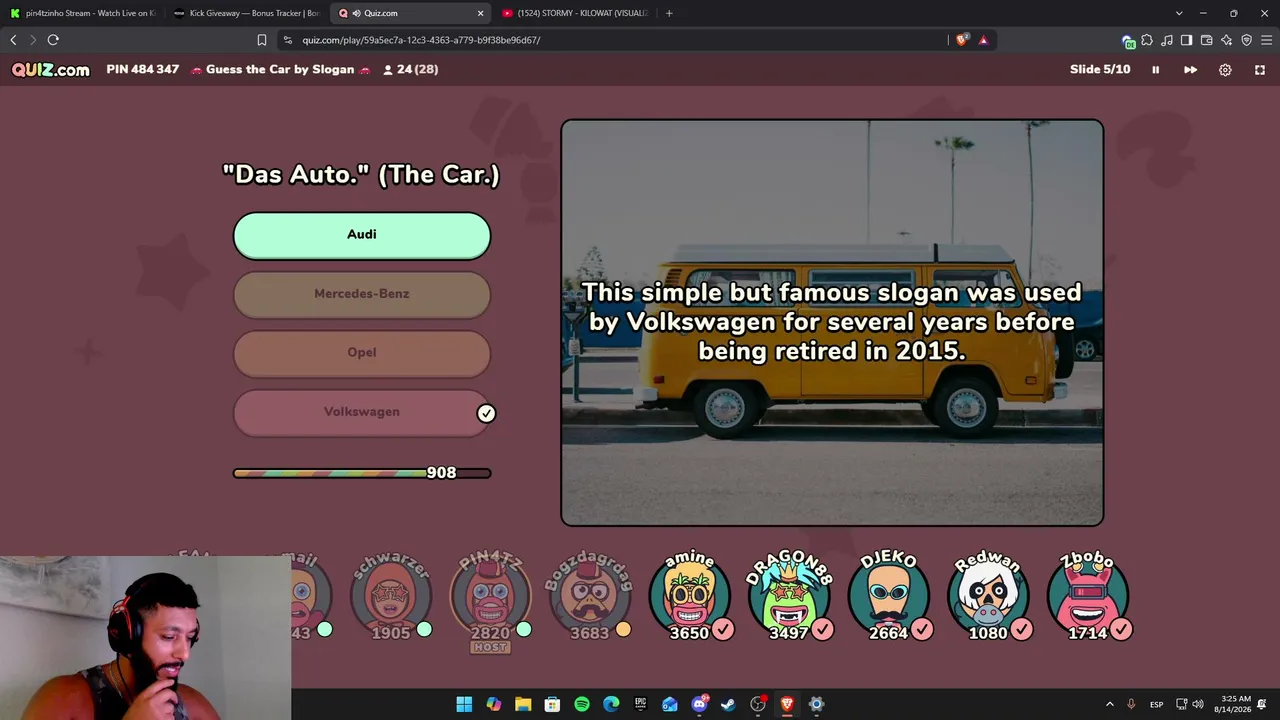Reload the Quiz.com page

(x=53, y=40)
